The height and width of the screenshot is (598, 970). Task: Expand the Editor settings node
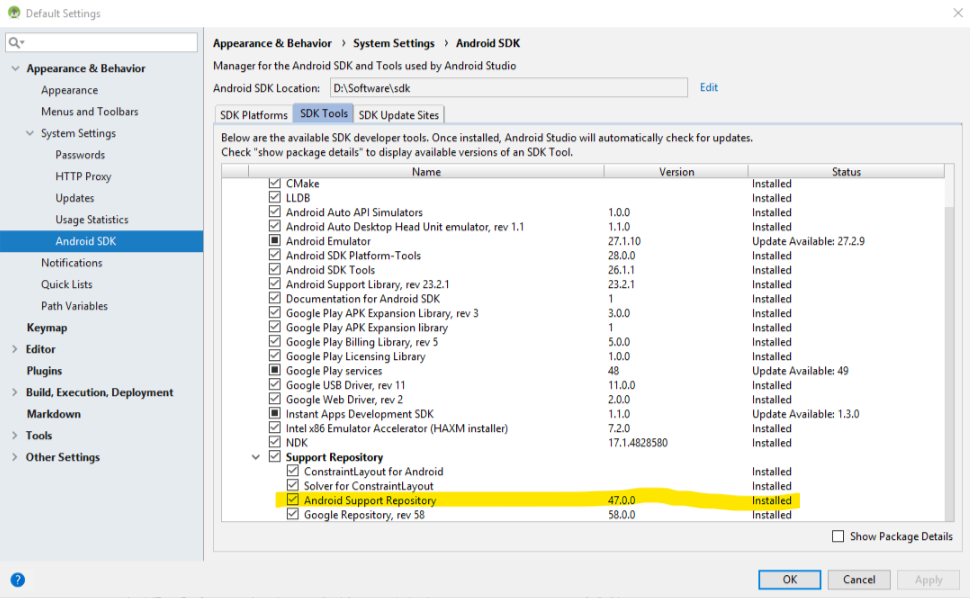[x=15, y=349]
